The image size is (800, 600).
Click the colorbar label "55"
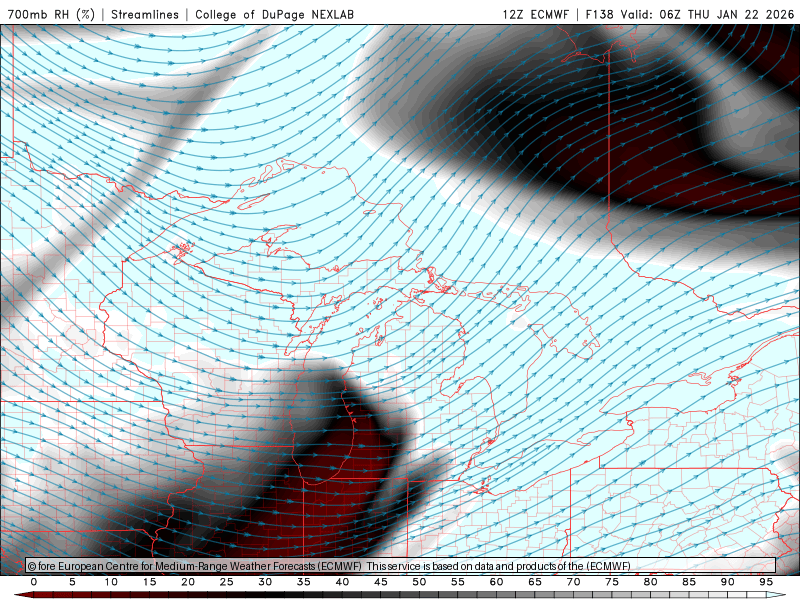(x=458, y=582)
